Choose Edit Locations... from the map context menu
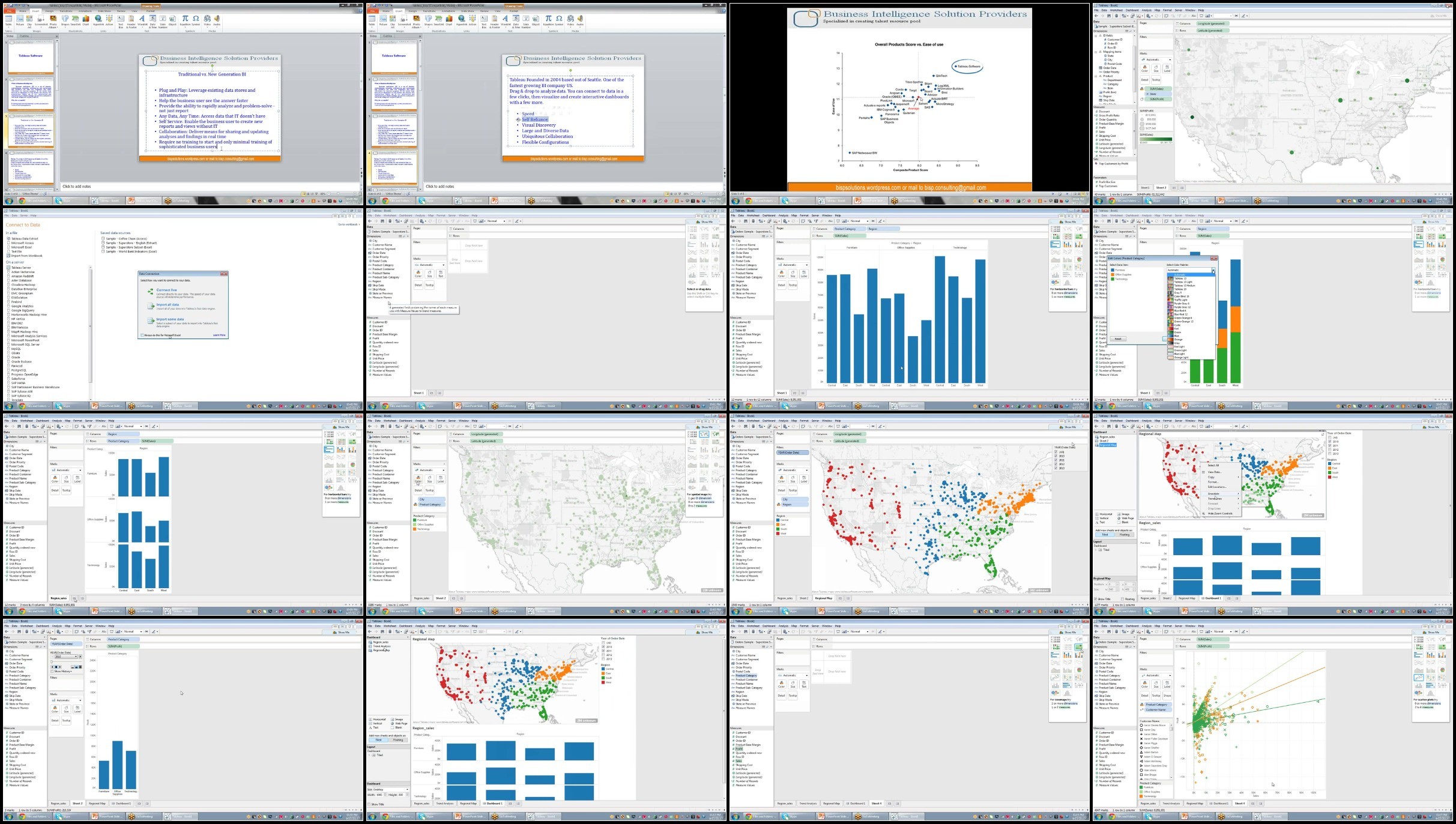This screenshot has width=1456, height=824. [1217, 487]
